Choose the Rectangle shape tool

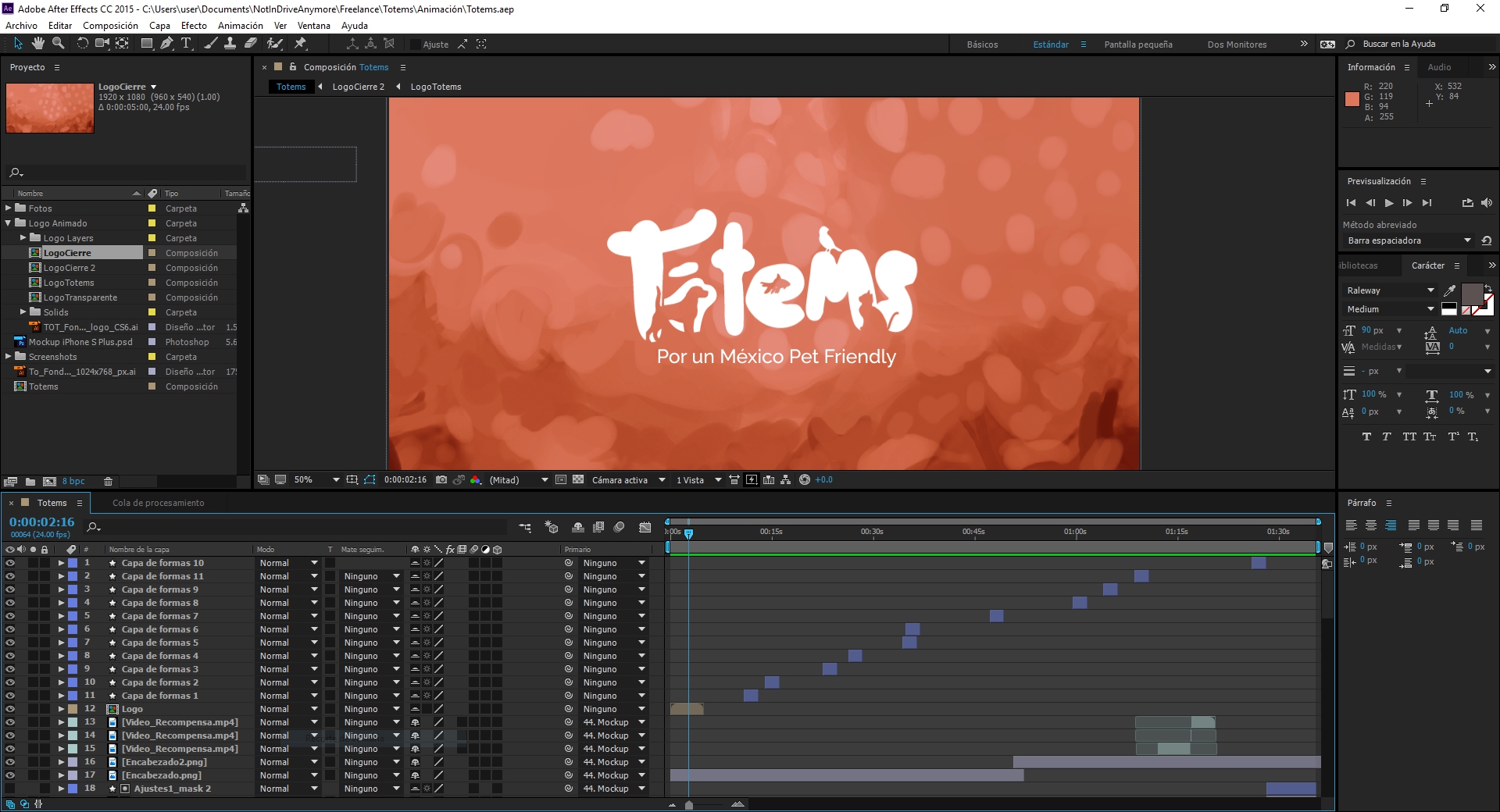pyautogui.click(x=146, y=44)
